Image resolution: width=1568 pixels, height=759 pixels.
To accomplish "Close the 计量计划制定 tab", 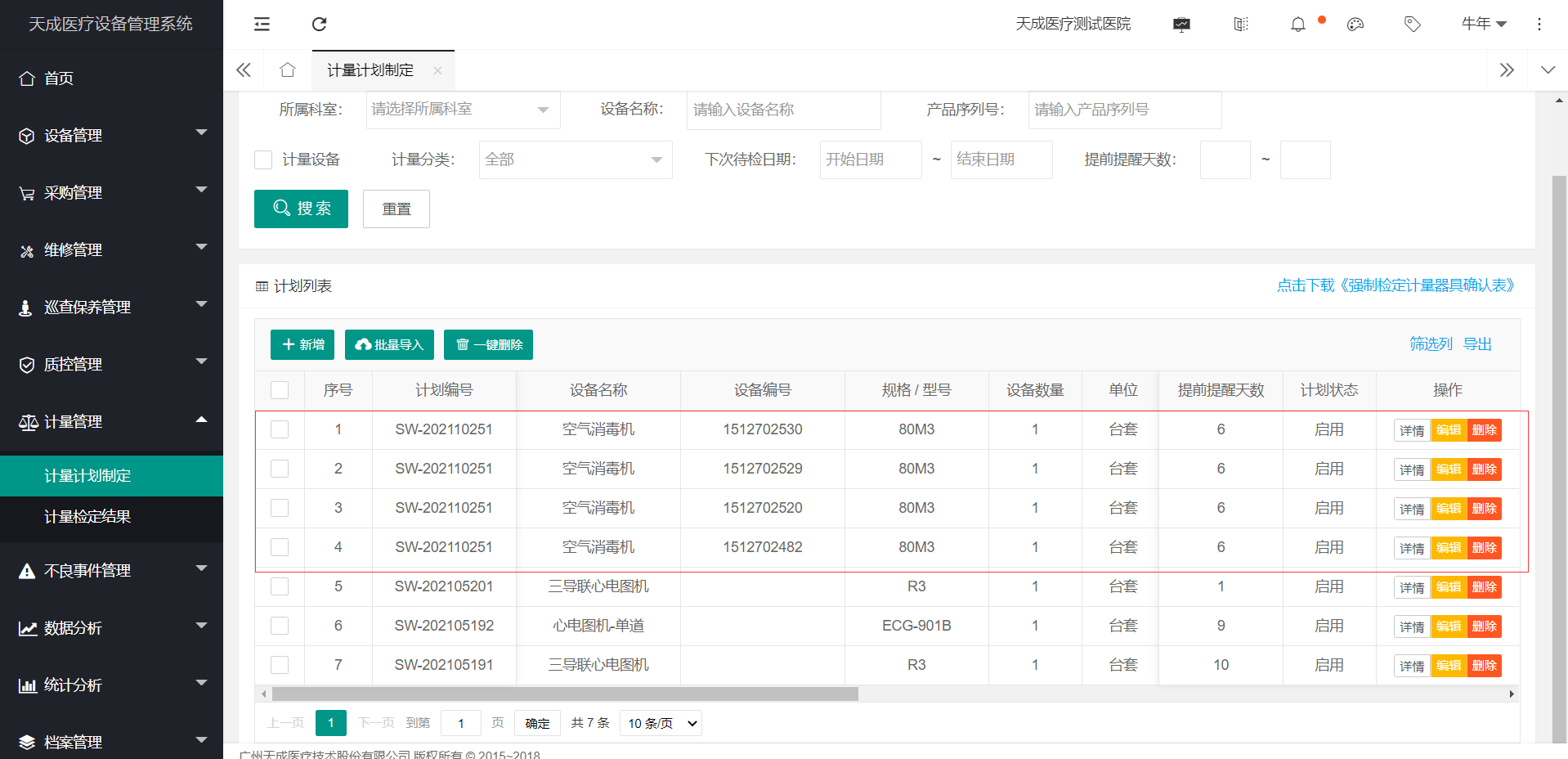I will pos(437,70).
